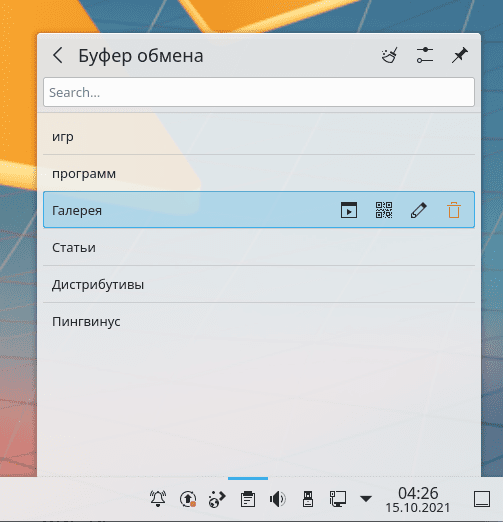Image resolution: width=503 pixels, height=522 pixels.
Task: Open the volume control tray icon
Action: [x=278, y=499]
